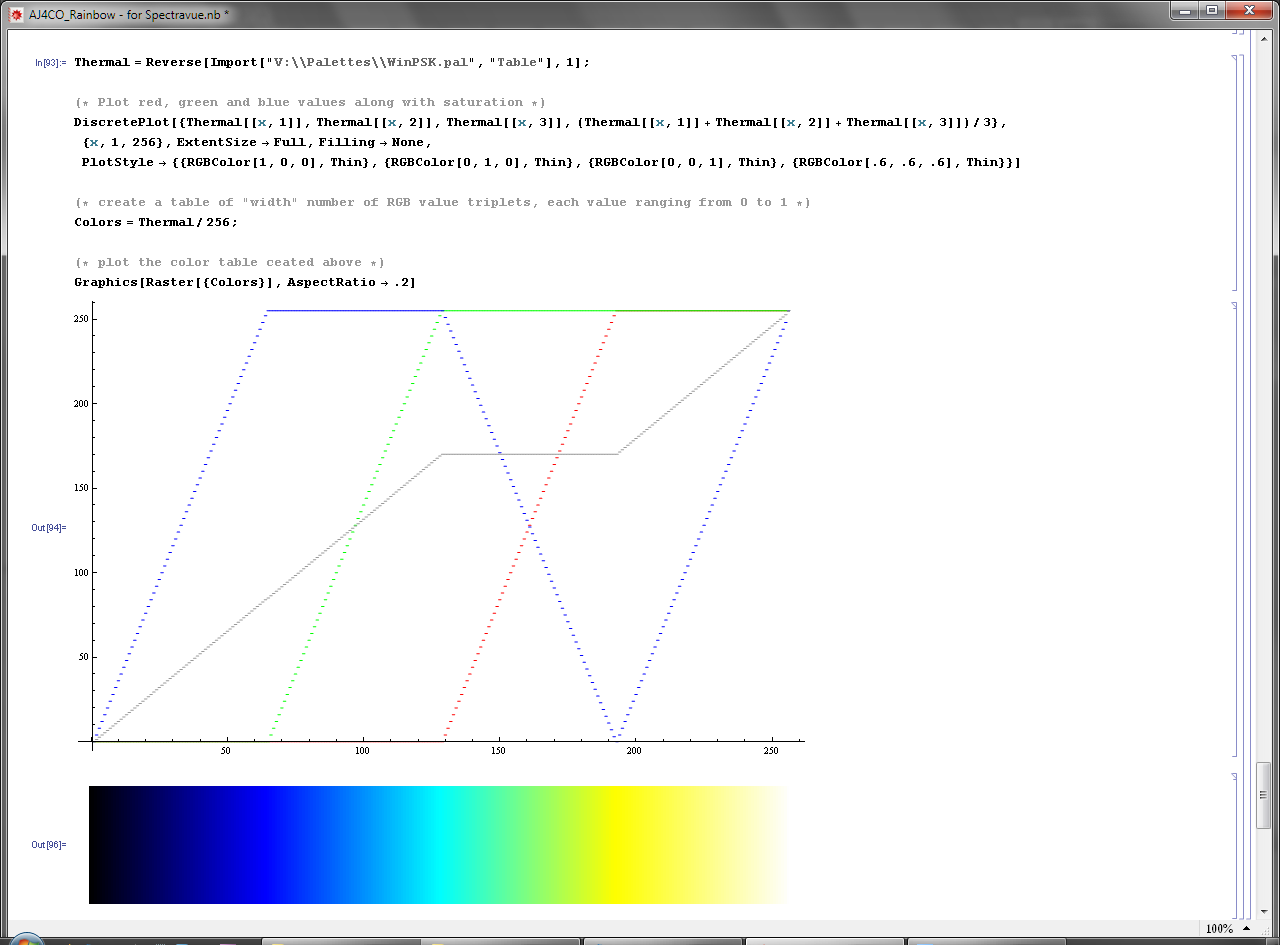Screen dimensions: 1280x945
Task: Click the In[93]:= cell label
Action: [50, 62]
